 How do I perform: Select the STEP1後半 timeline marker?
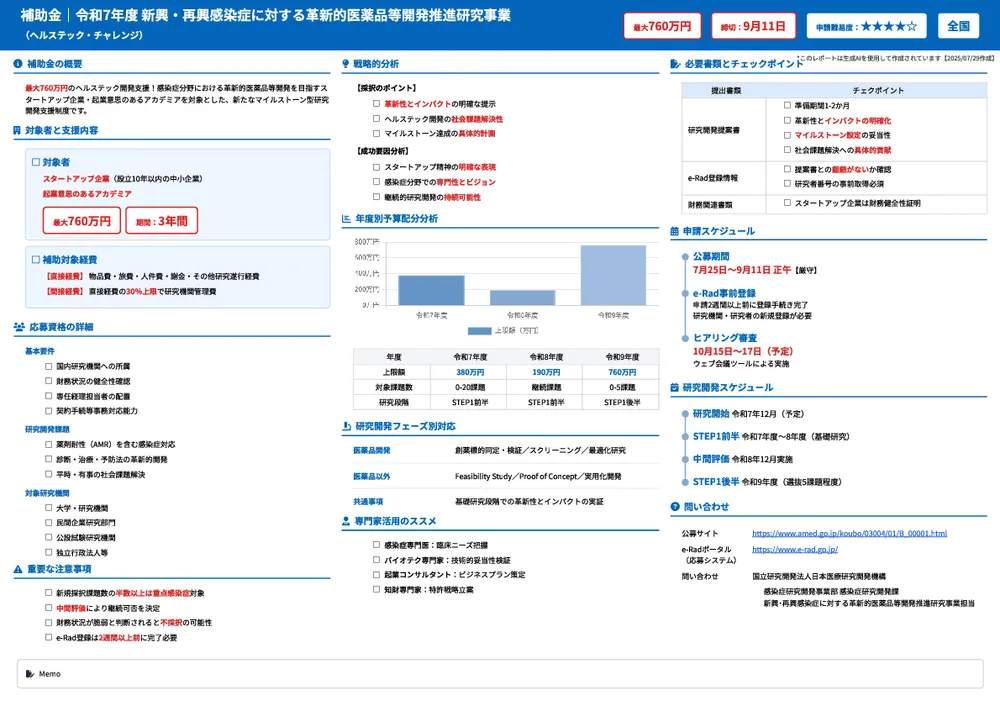(x=685, y=482)
